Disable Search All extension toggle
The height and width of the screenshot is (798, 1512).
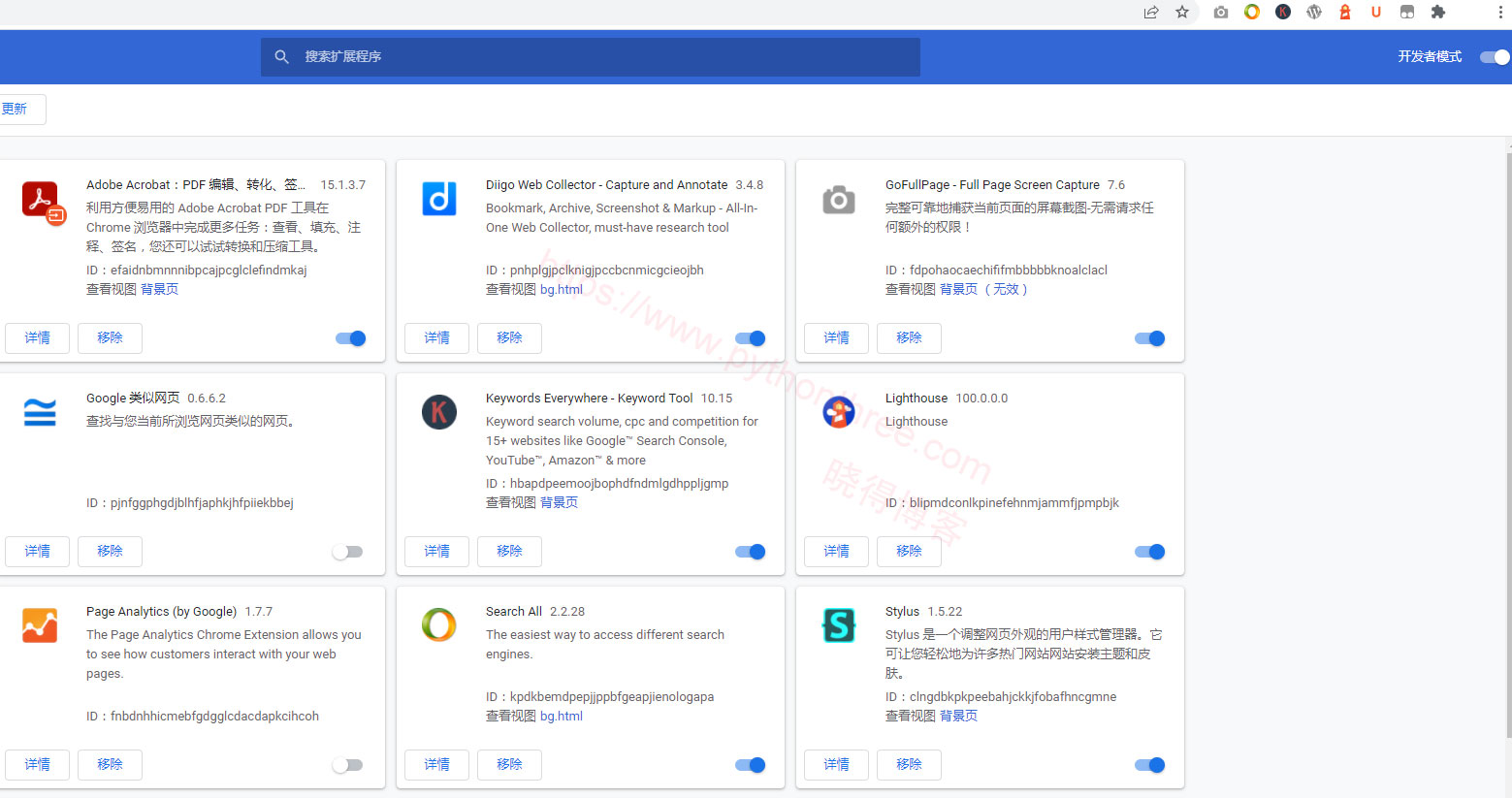point(751,765)
